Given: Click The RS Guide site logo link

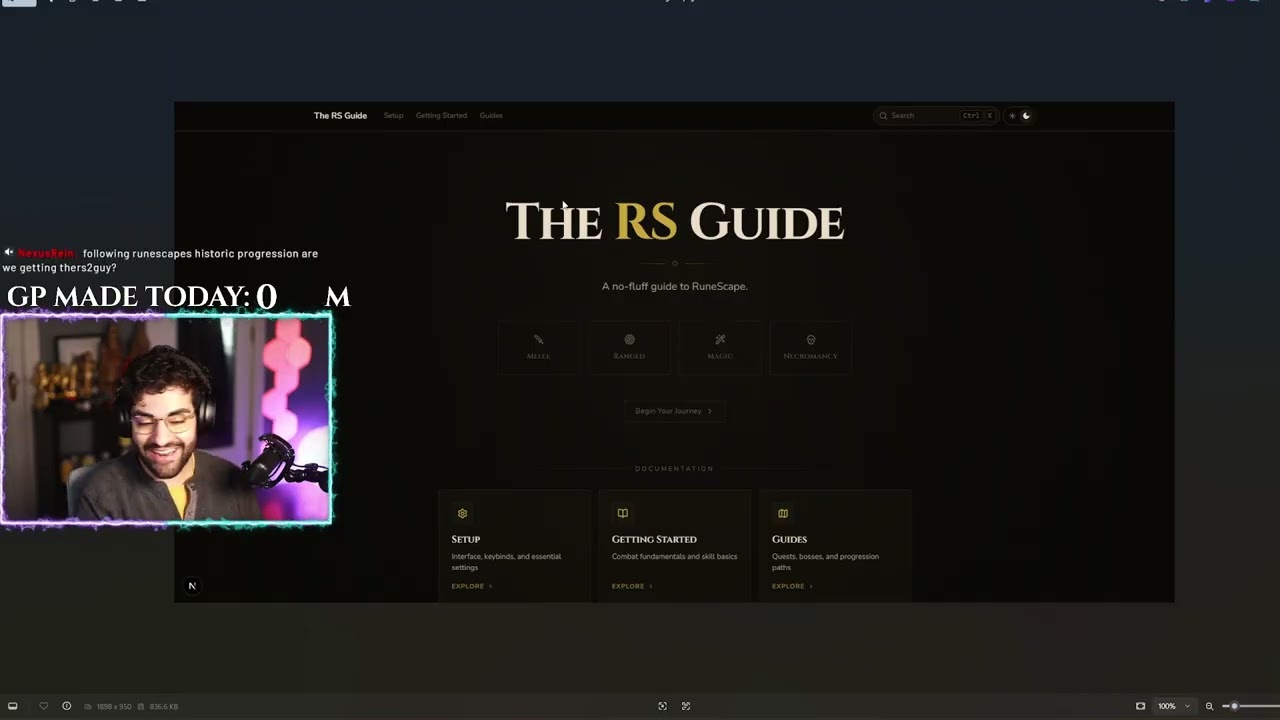Looking at the screenshot, I should [x=340, y=116].
